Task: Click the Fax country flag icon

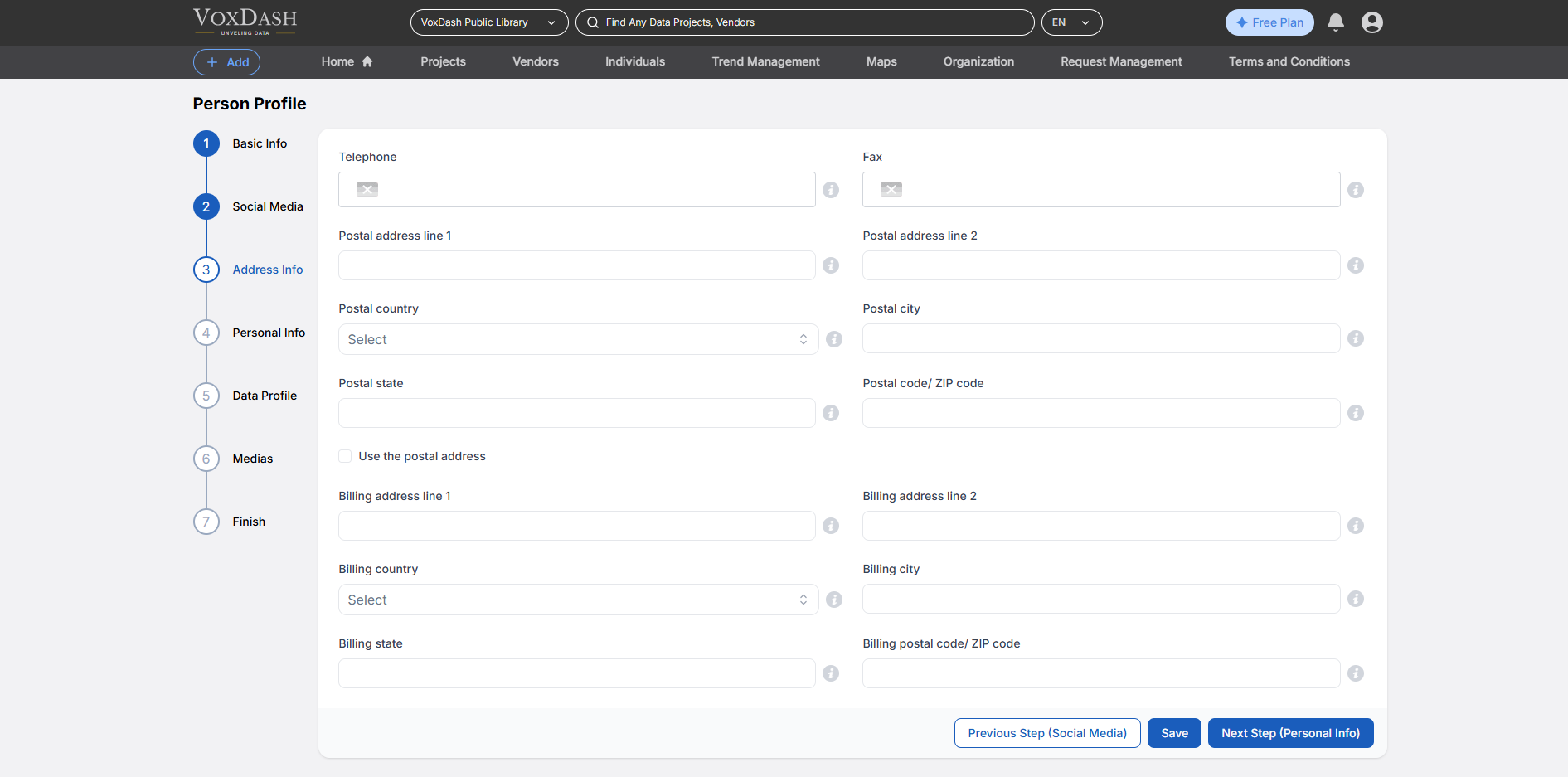Action: click(x=891, y=189)
